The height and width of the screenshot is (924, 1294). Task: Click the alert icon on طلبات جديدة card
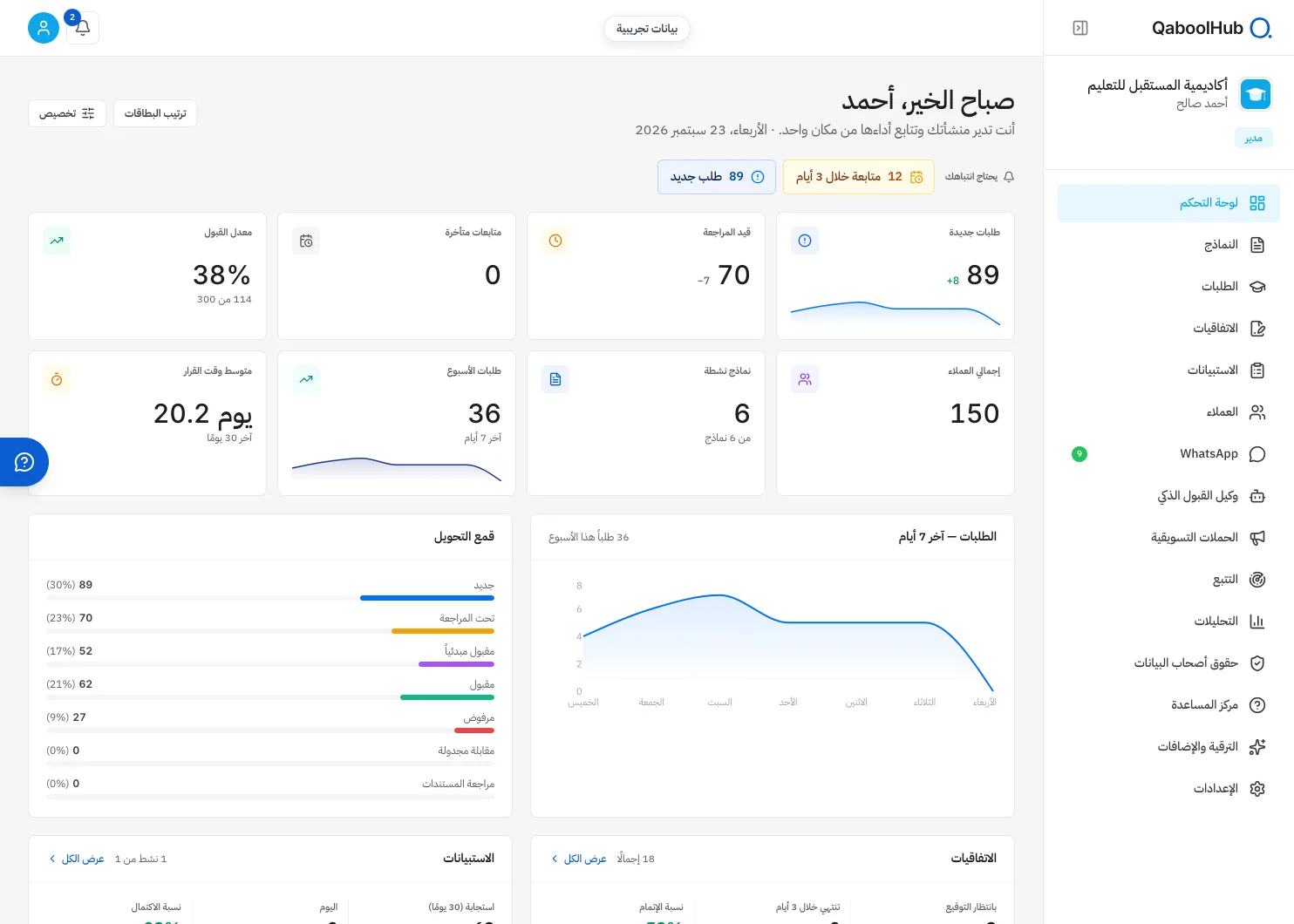coord(805,241)
